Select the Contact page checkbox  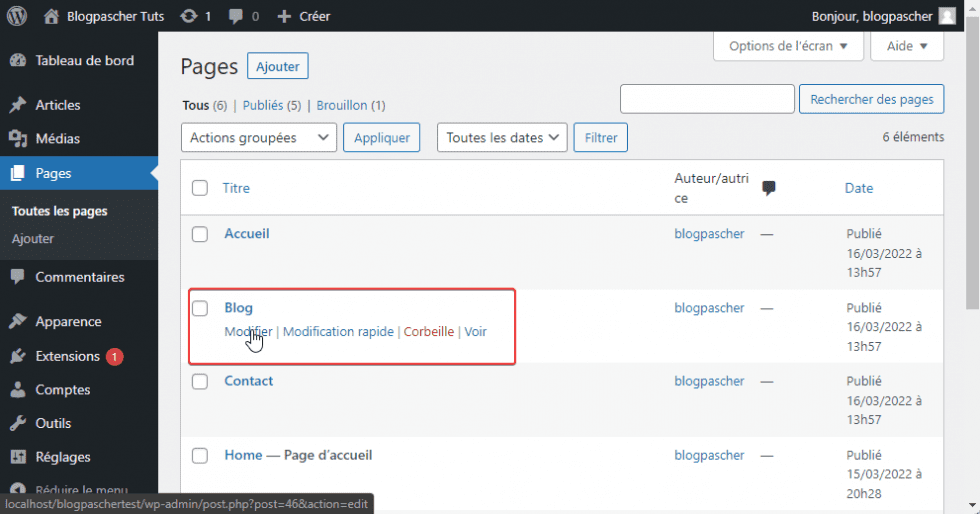tap(200, 381)
